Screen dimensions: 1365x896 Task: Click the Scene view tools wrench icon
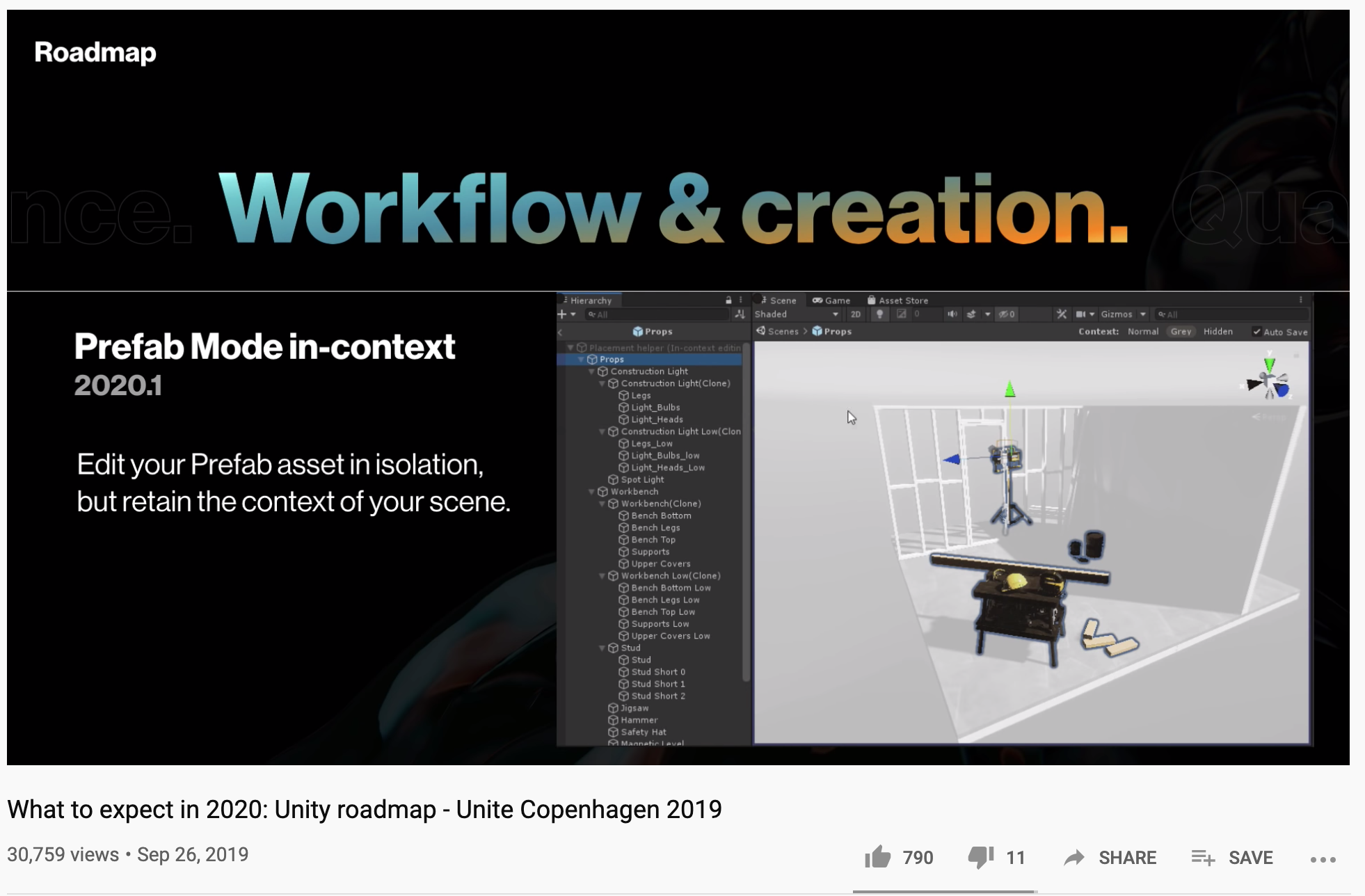pos(1062,314)
